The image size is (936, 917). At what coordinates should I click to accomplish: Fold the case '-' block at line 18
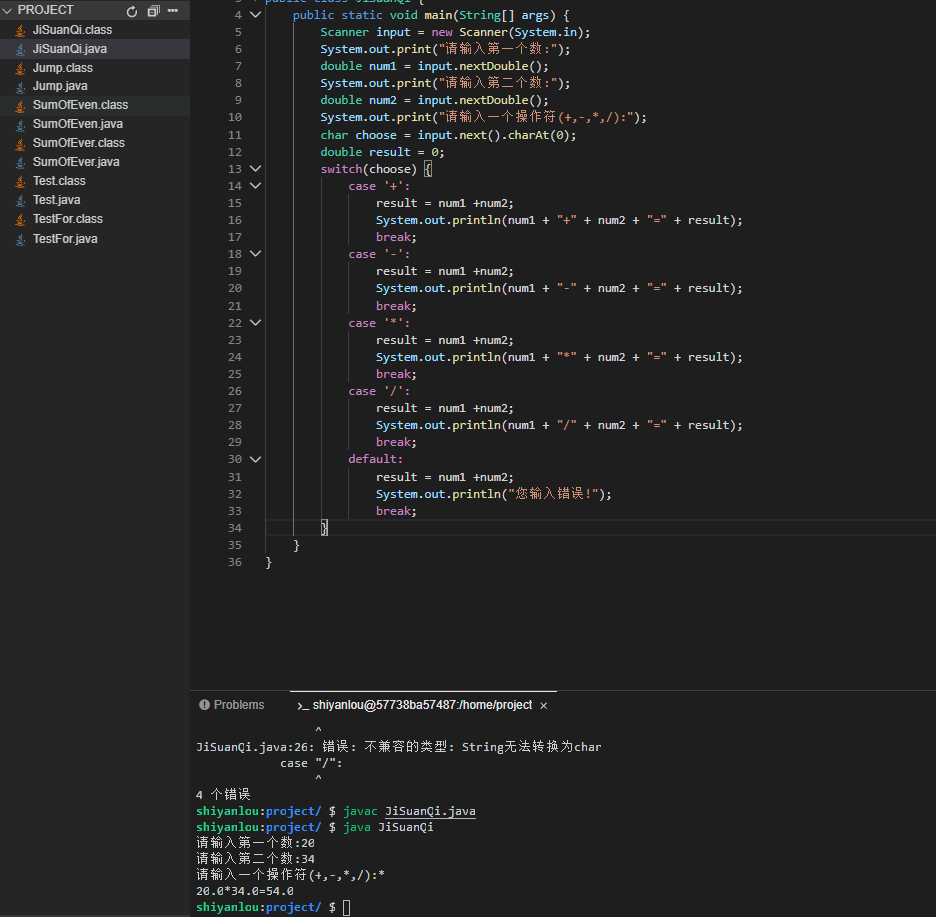pos(255,254)
